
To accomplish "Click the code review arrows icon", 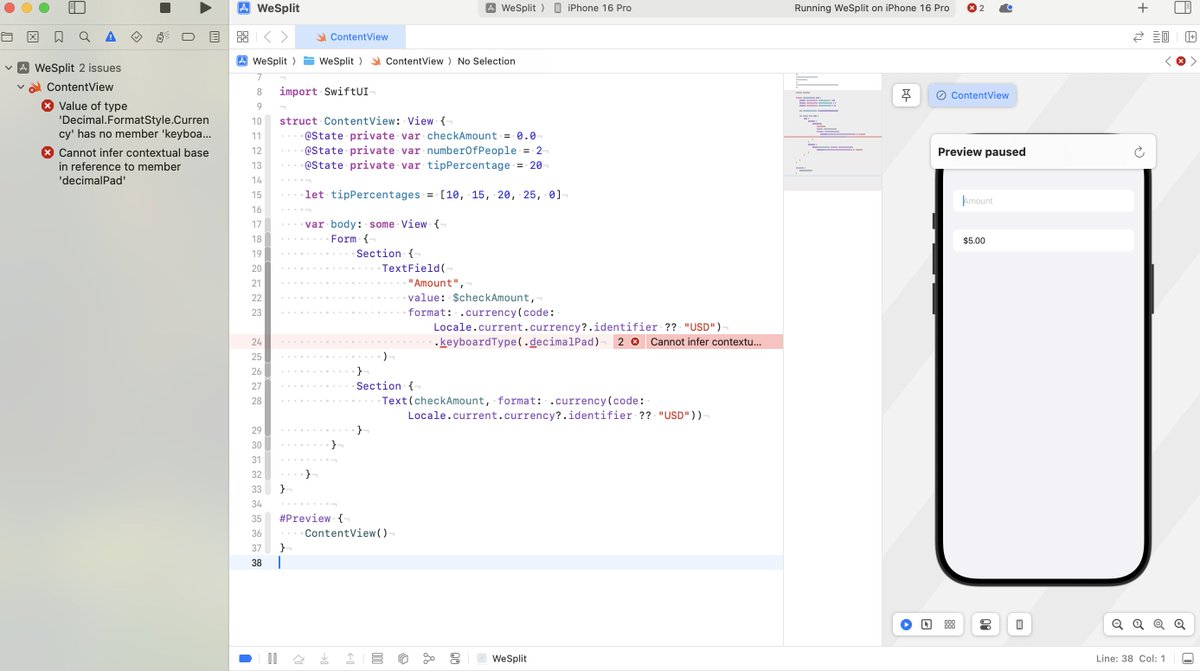I will (1138, 37).
